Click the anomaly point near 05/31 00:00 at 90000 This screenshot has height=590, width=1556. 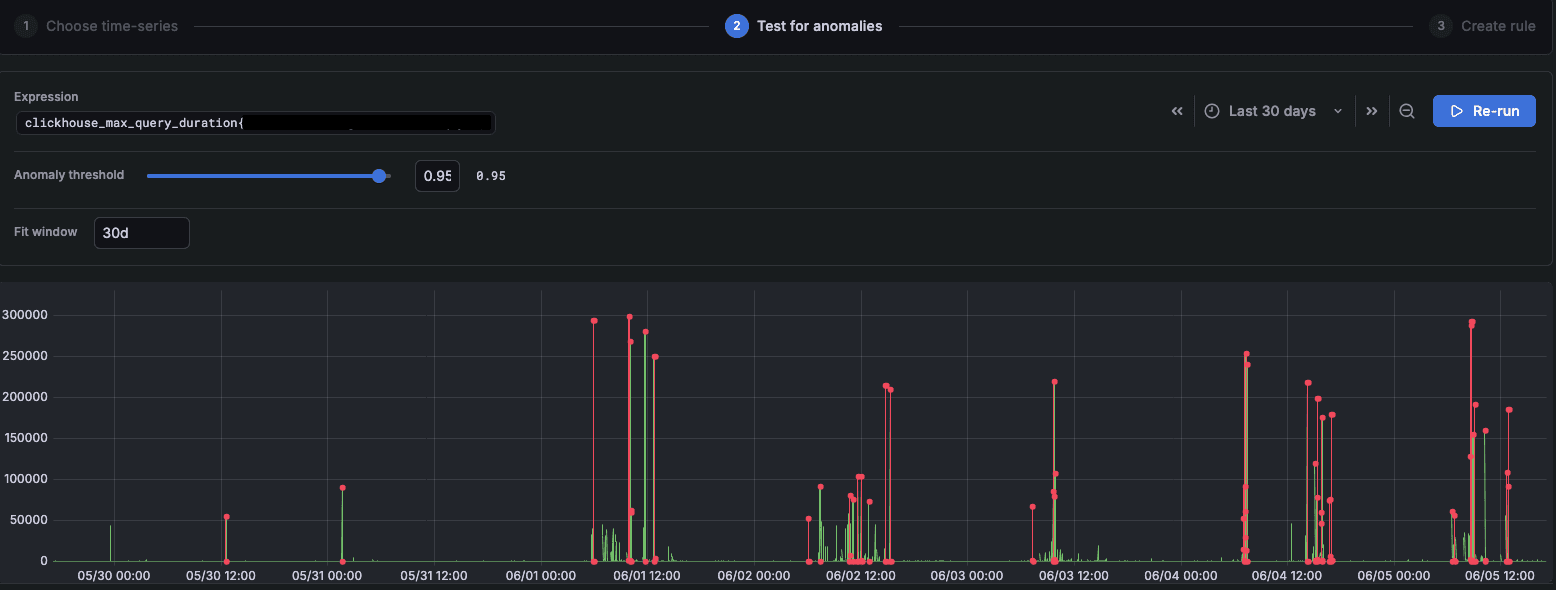tap(342, 488)
